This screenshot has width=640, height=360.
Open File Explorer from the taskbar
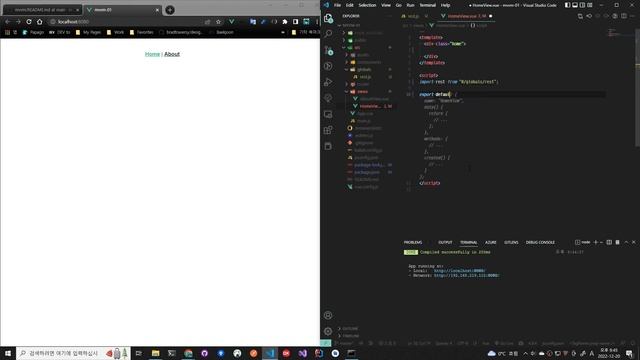156,353
